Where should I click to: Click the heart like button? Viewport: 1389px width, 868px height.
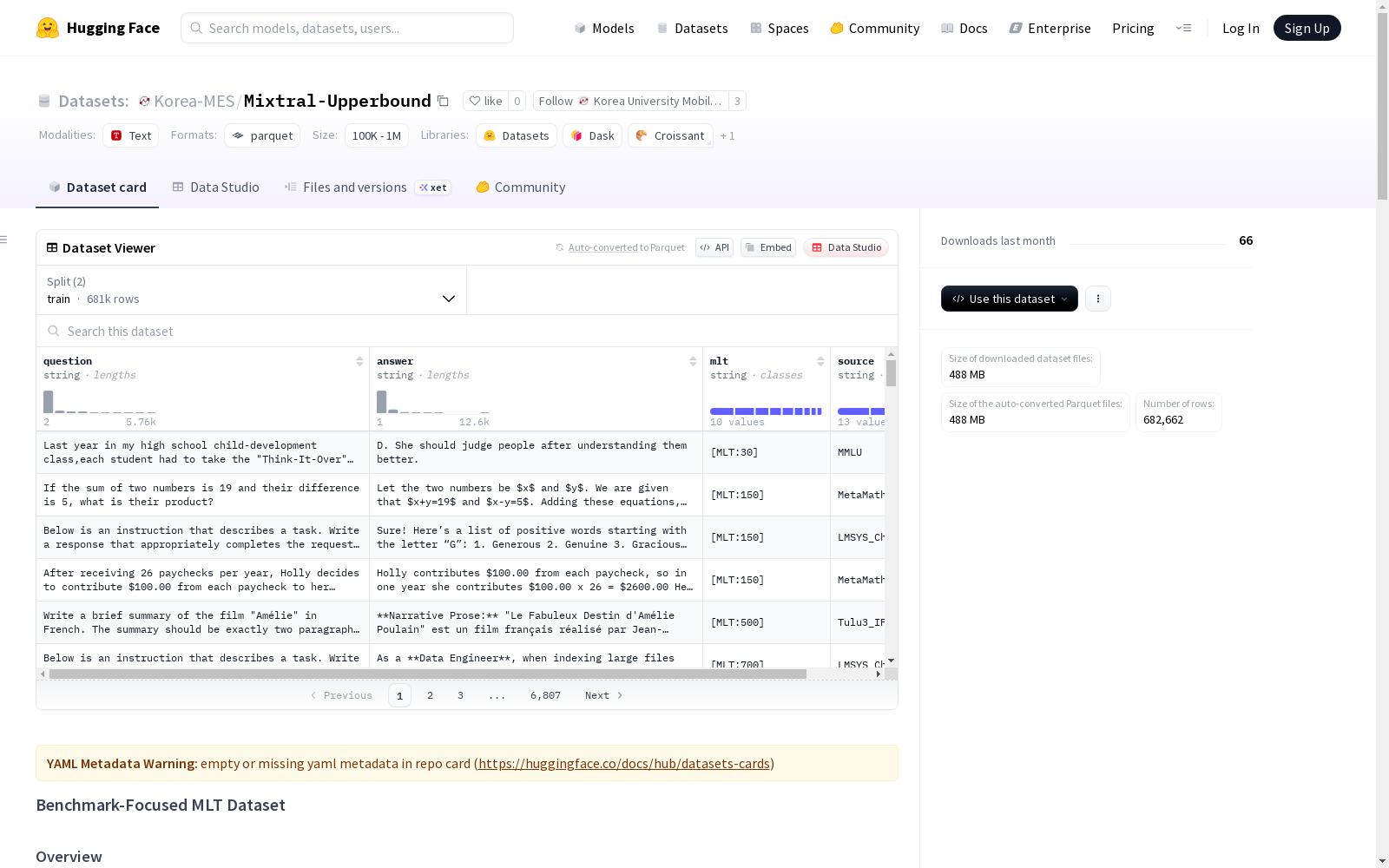[x=485, y=101]
